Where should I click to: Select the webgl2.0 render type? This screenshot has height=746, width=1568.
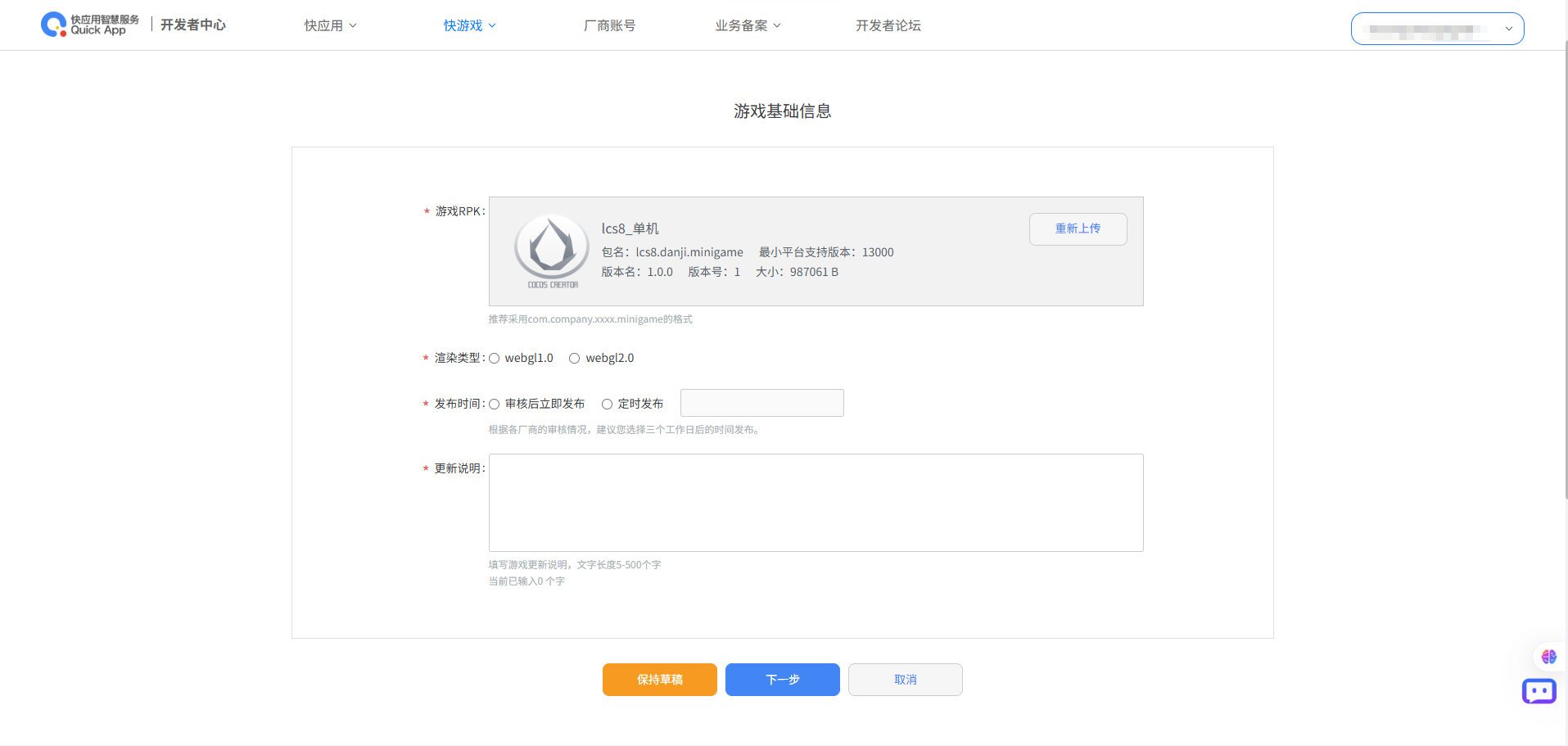(575, 359)
